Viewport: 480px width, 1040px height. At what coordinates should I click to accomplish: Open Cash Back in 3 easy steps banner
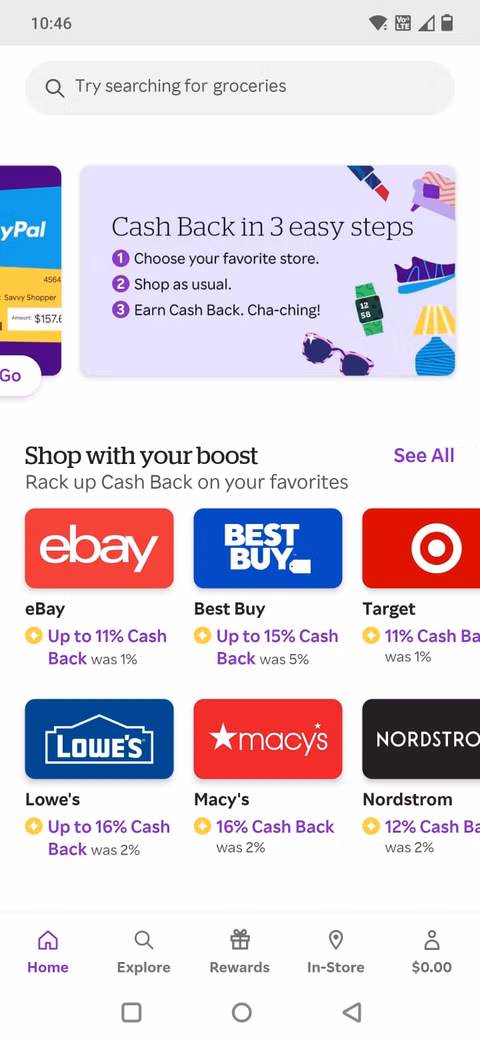[x=268, y=271]
